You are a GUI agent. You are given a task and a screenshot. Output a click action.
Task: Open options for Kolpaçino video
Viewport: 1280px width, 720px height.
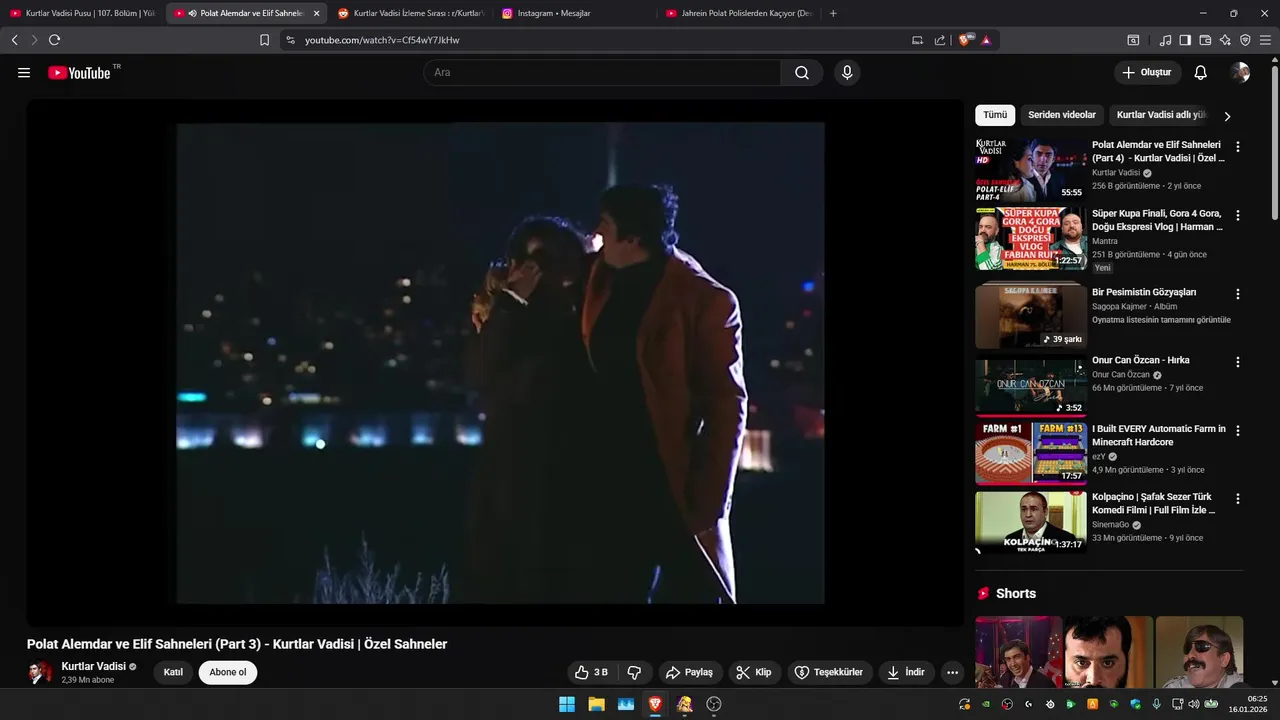pos(1238,498)
